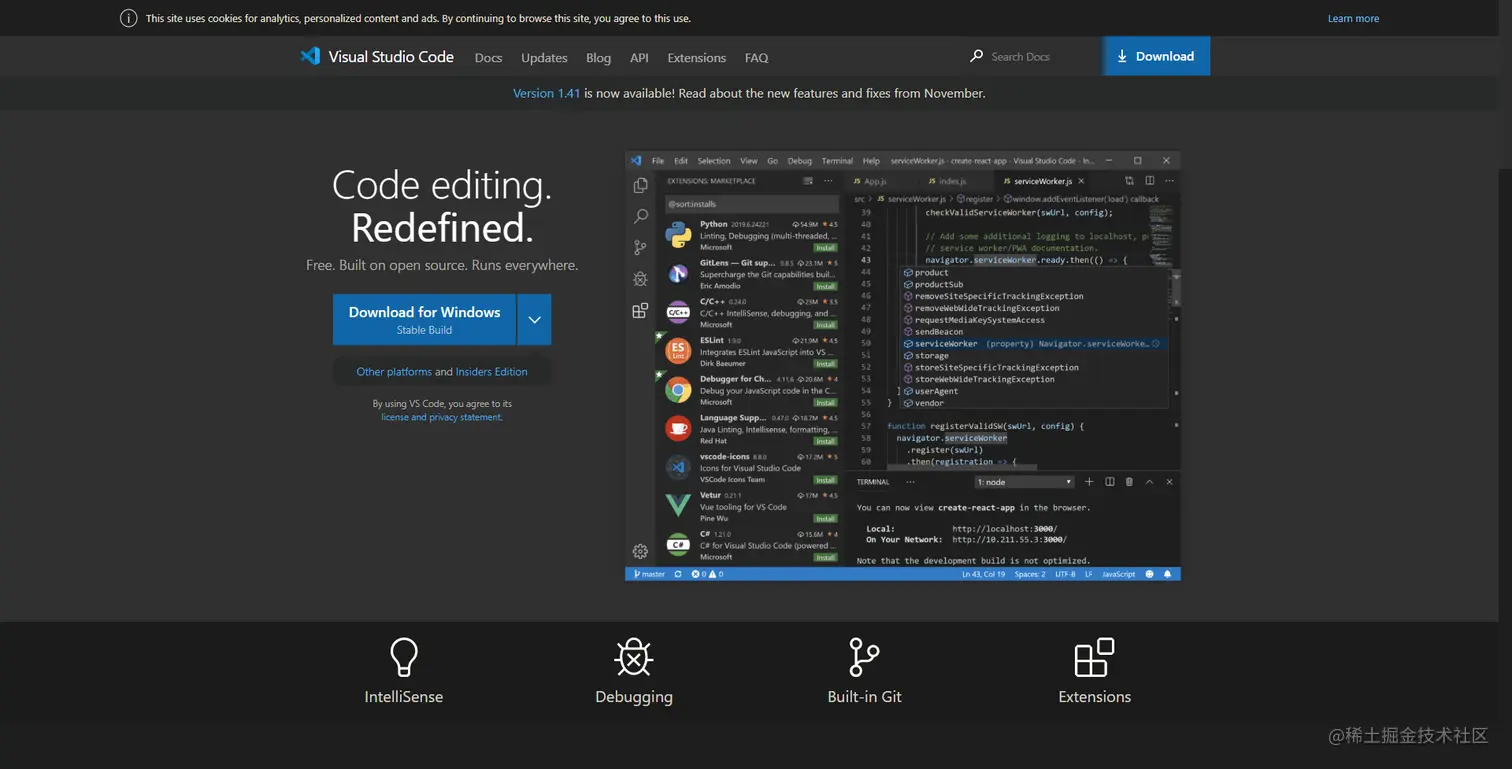
Task: Click the Selection menu in hero screenshot
Action: coord(714,161)
